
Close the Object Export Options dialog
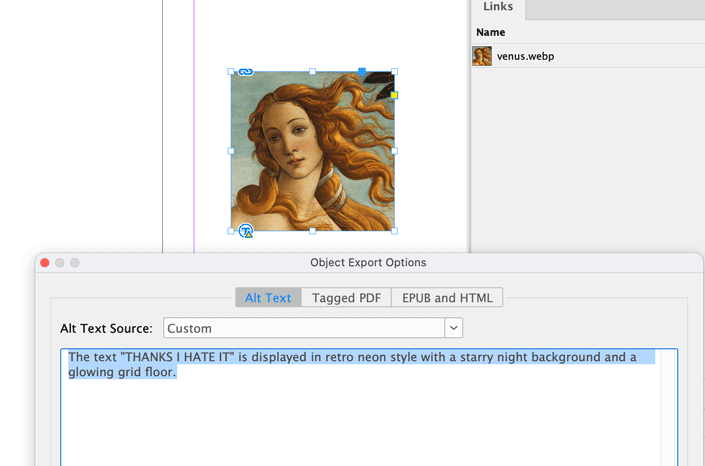tap(45, 263)
